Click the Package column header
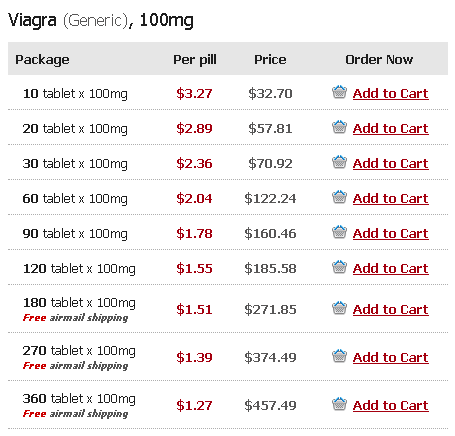Viewport: 455px width, 436px height. tap(42, 60)
